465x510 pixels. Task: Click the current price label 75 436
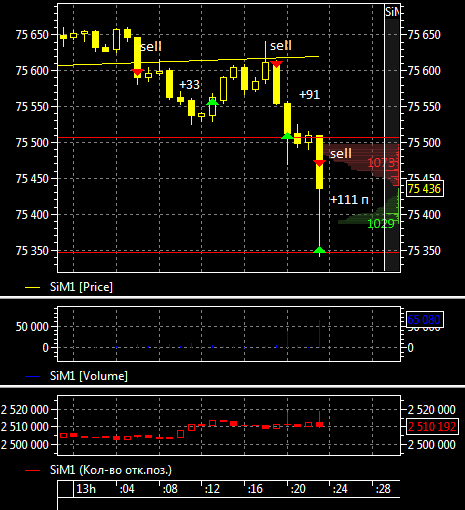pos(424,189)
